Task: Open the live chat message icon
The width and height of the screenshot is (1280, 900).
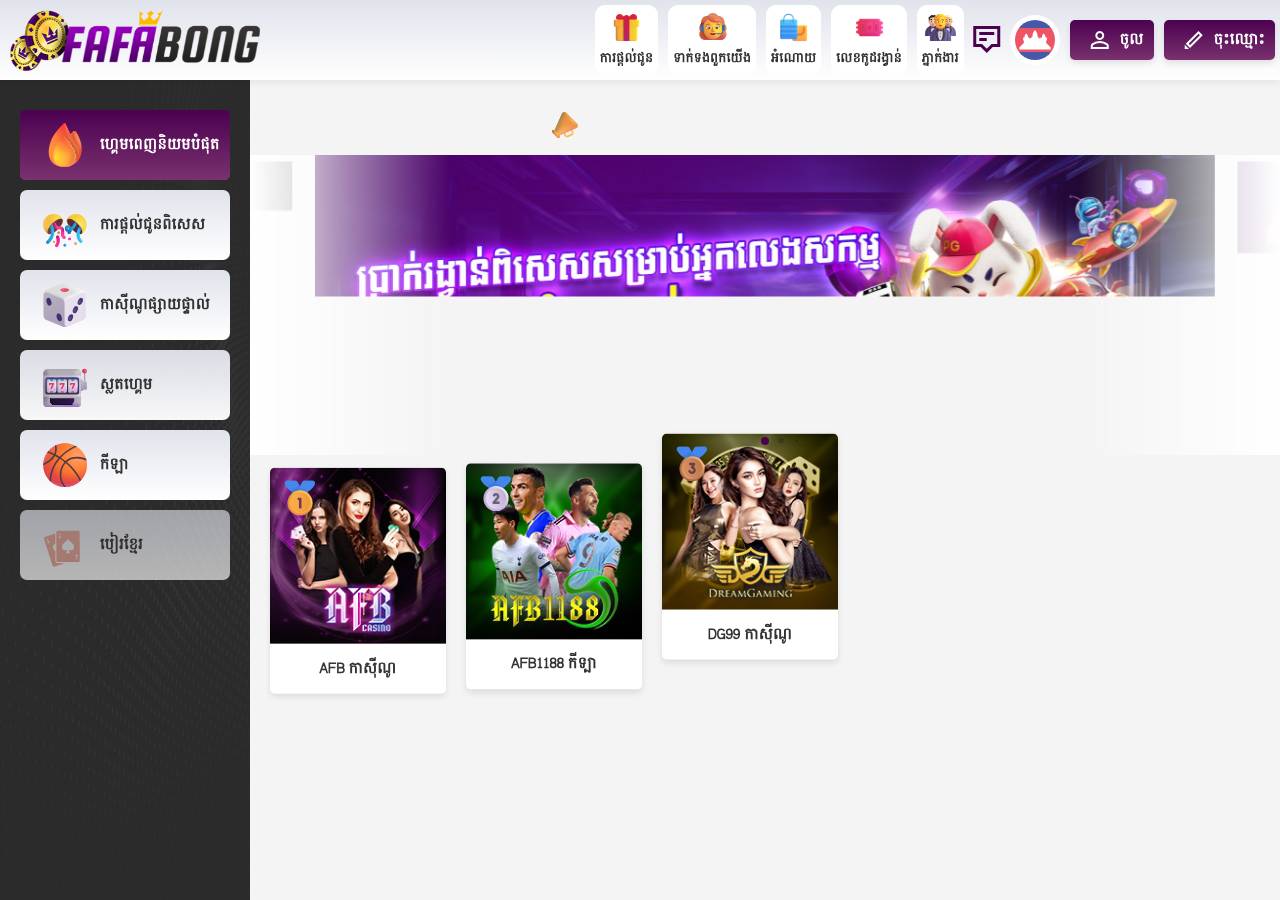Action: click(x=987, y=39)
